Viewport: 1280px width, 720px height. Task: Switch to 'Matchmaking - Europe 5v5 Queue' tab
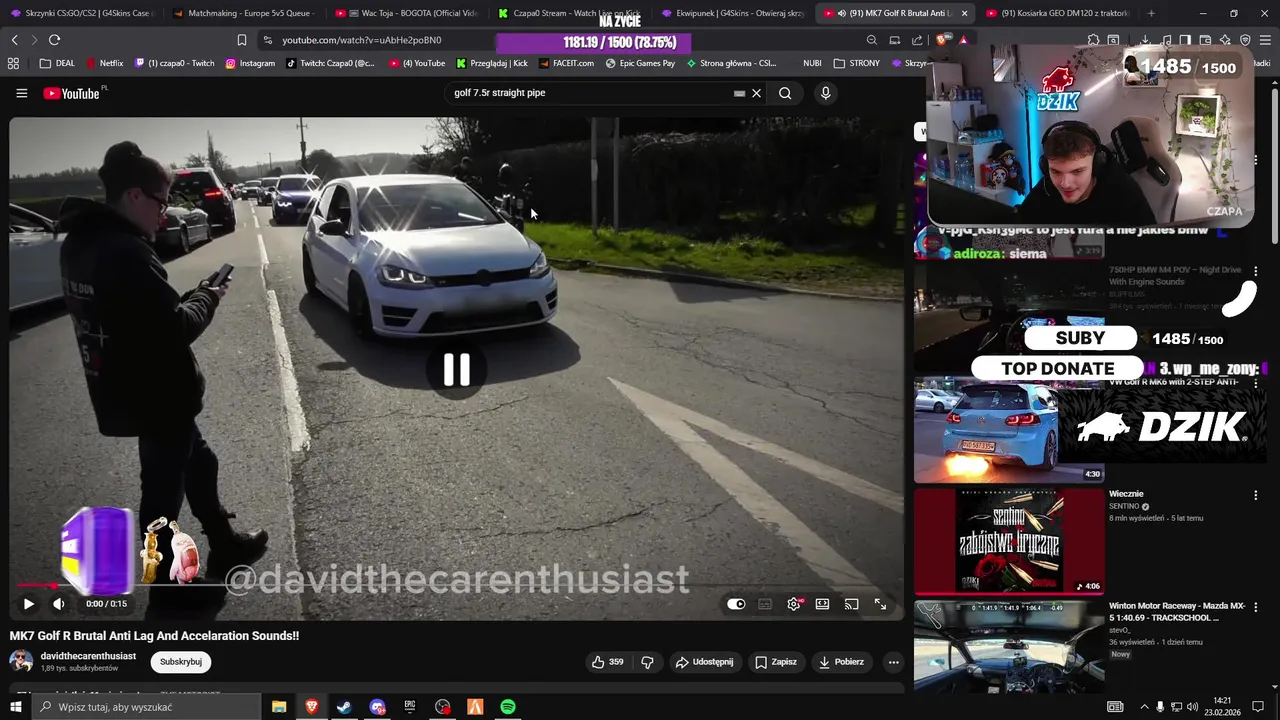tap(243, 13)
